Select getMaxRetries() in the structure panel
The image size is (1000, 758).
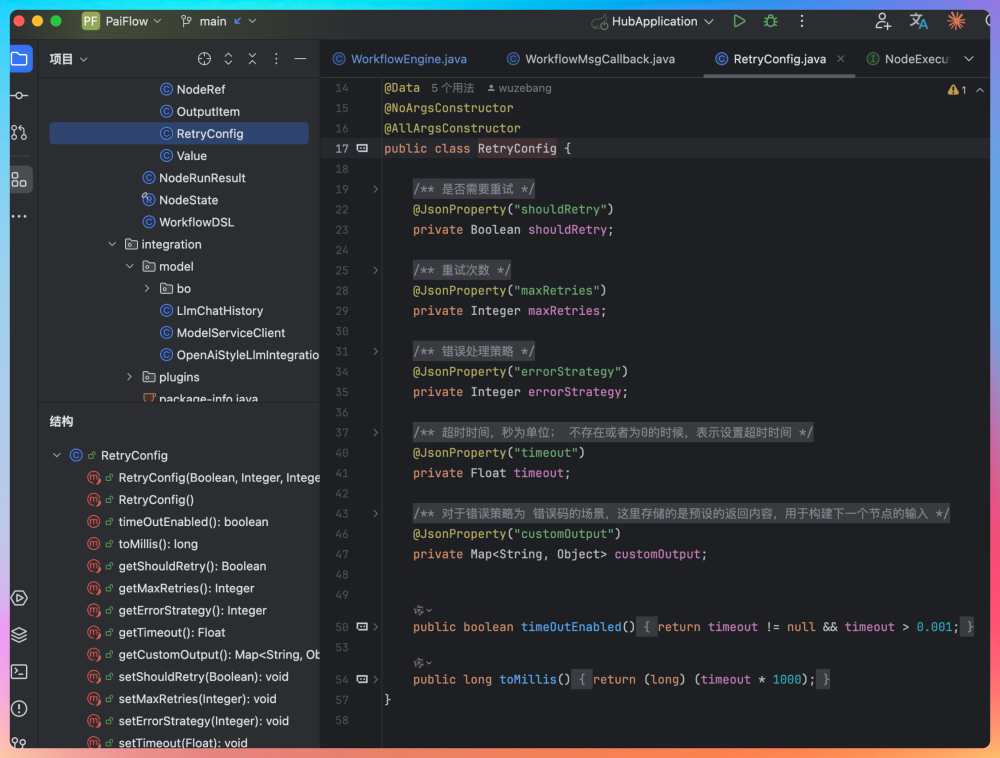186,588
